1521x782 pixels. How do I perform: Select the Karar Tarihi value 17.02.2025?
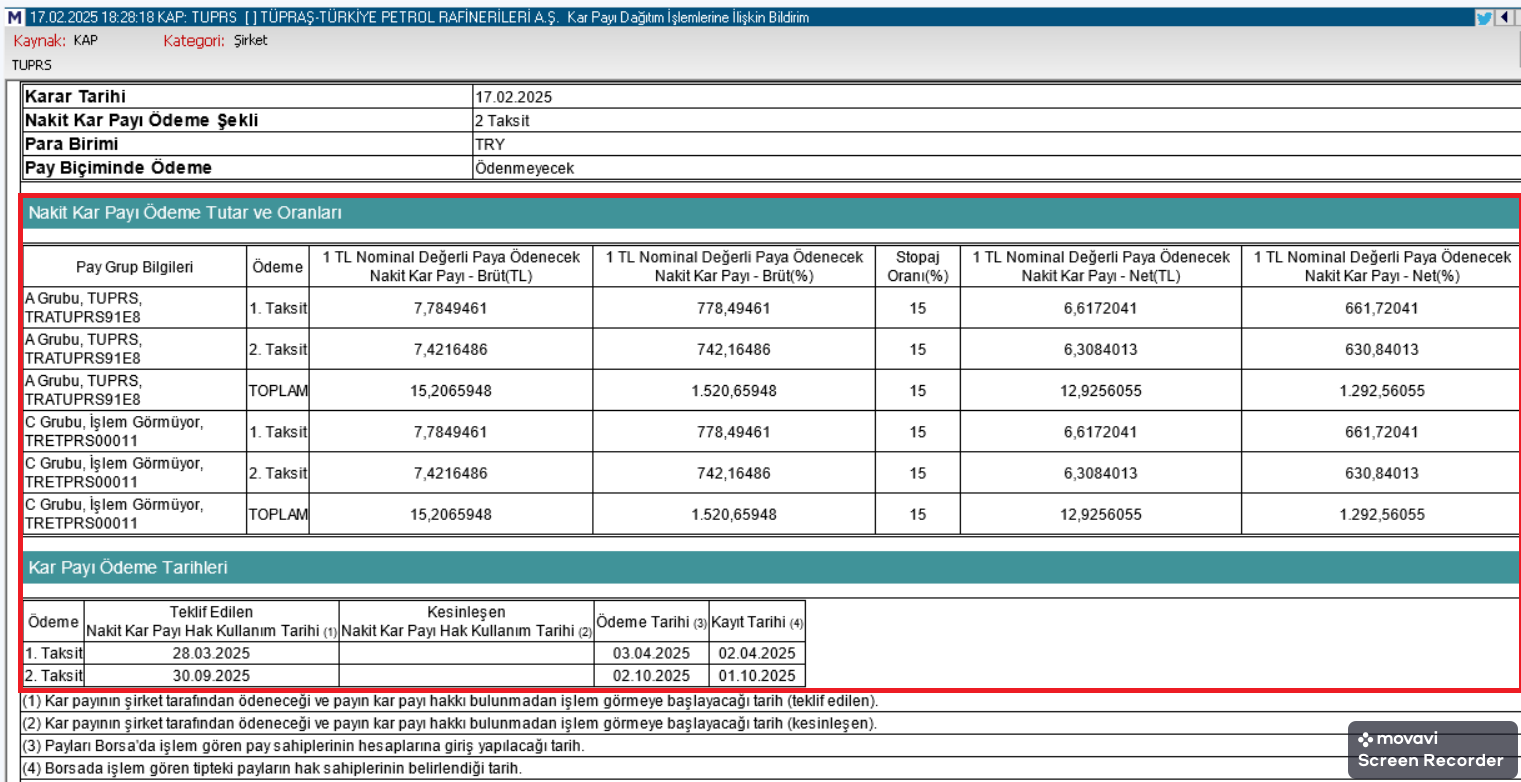click(x=513, y=98)
